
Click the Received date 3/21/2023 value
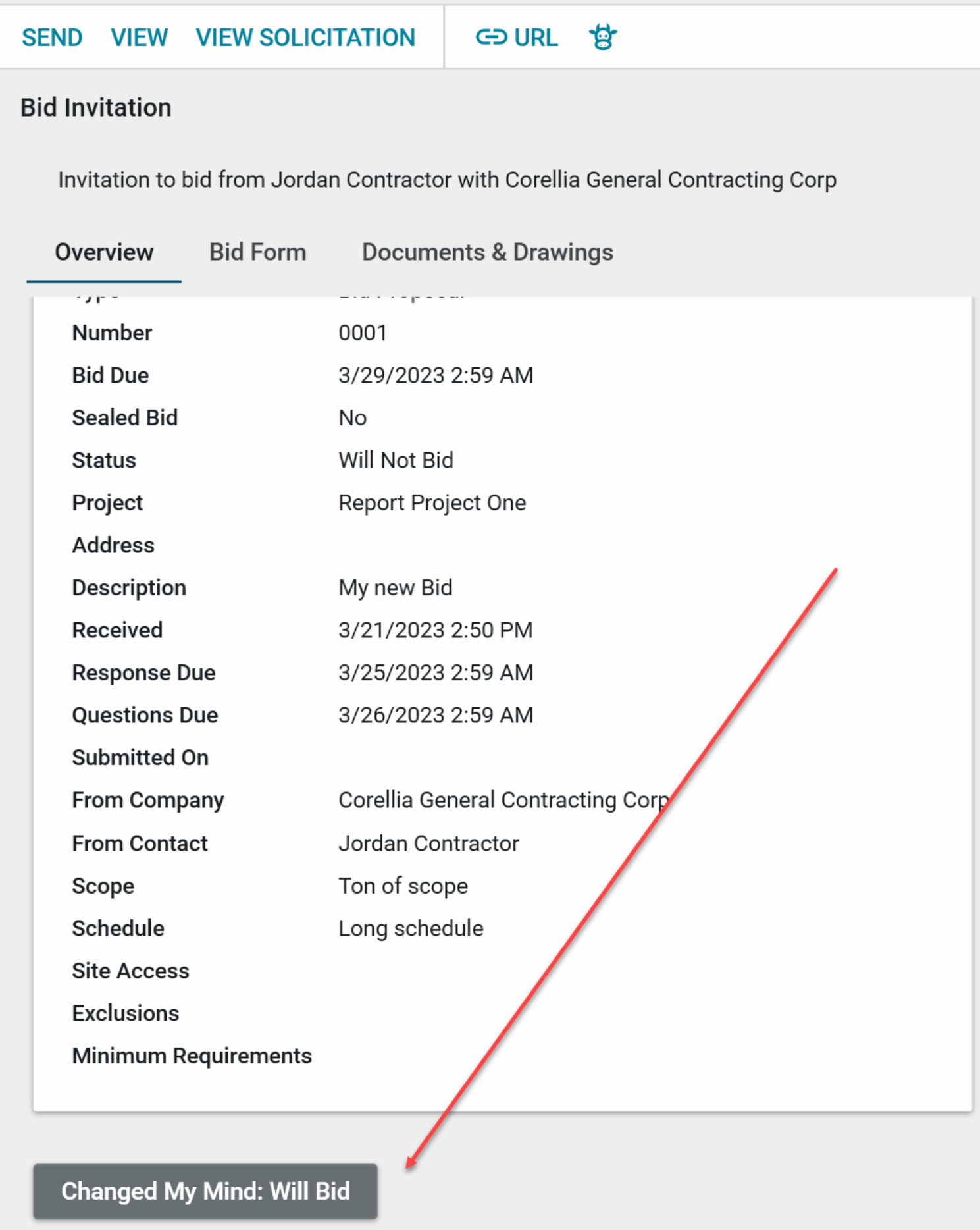point(435,630)
